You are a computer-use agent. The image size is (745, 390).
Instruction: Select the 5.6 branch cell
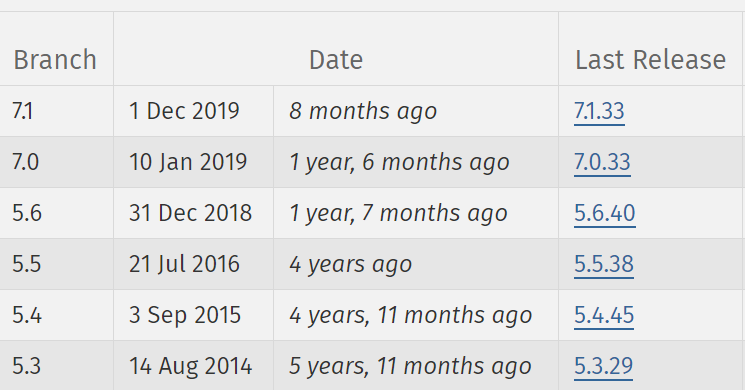(57, 213)
